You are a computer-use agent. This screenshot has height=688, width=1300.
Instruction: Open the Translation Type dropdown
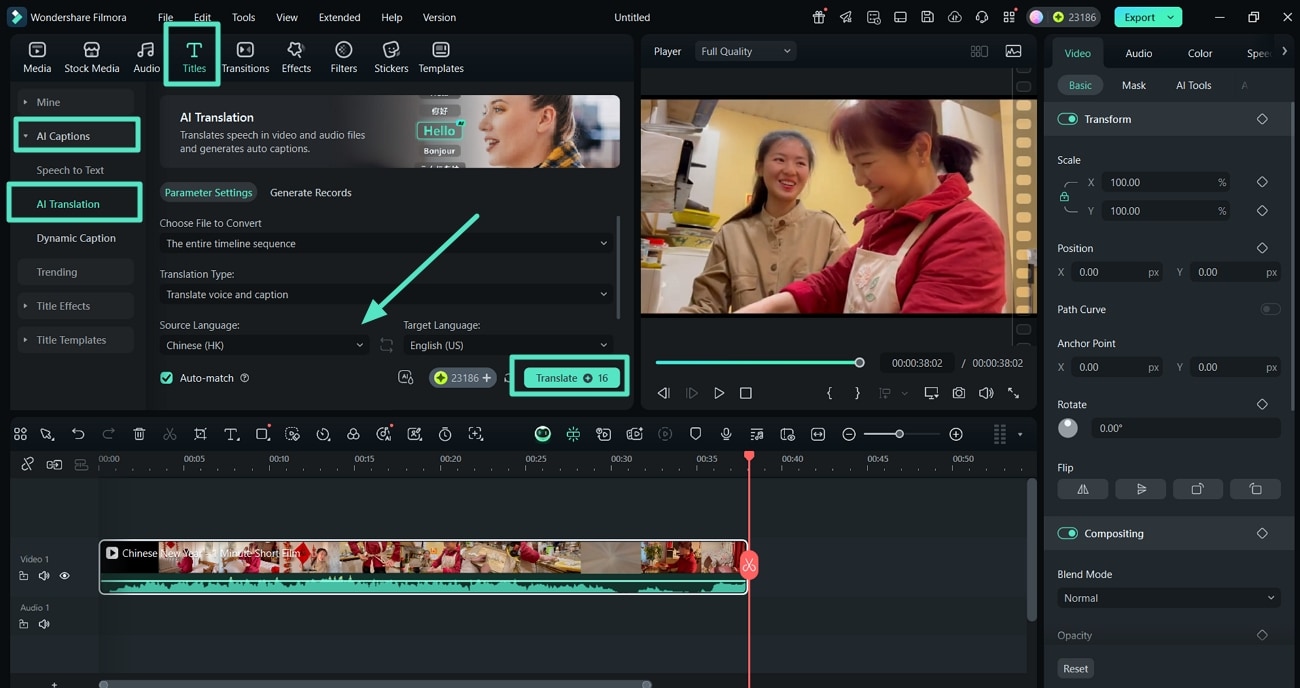[386, 294]
